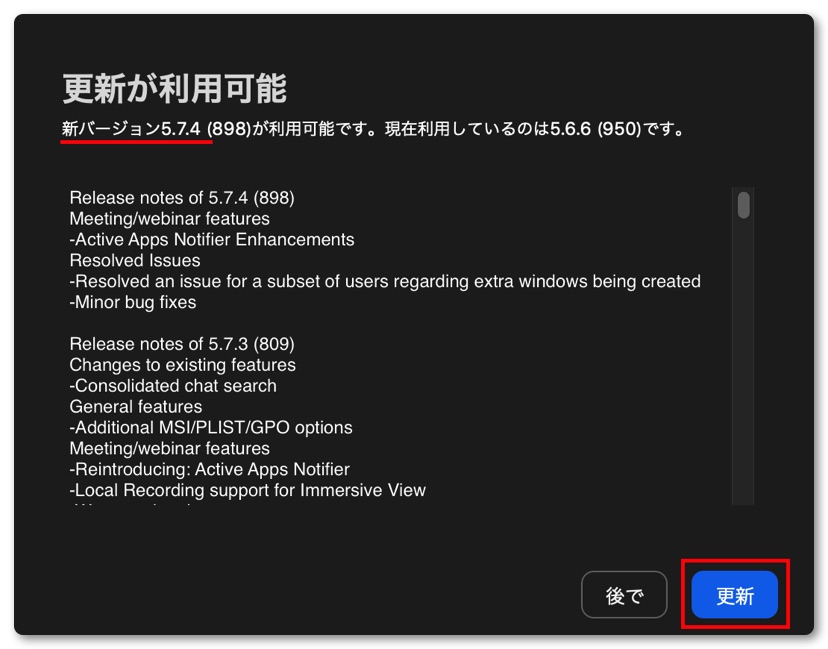Click the Release notes of 5.7.4 (898) heading
This screenshot has height=649, width=828.
point(182,197)
